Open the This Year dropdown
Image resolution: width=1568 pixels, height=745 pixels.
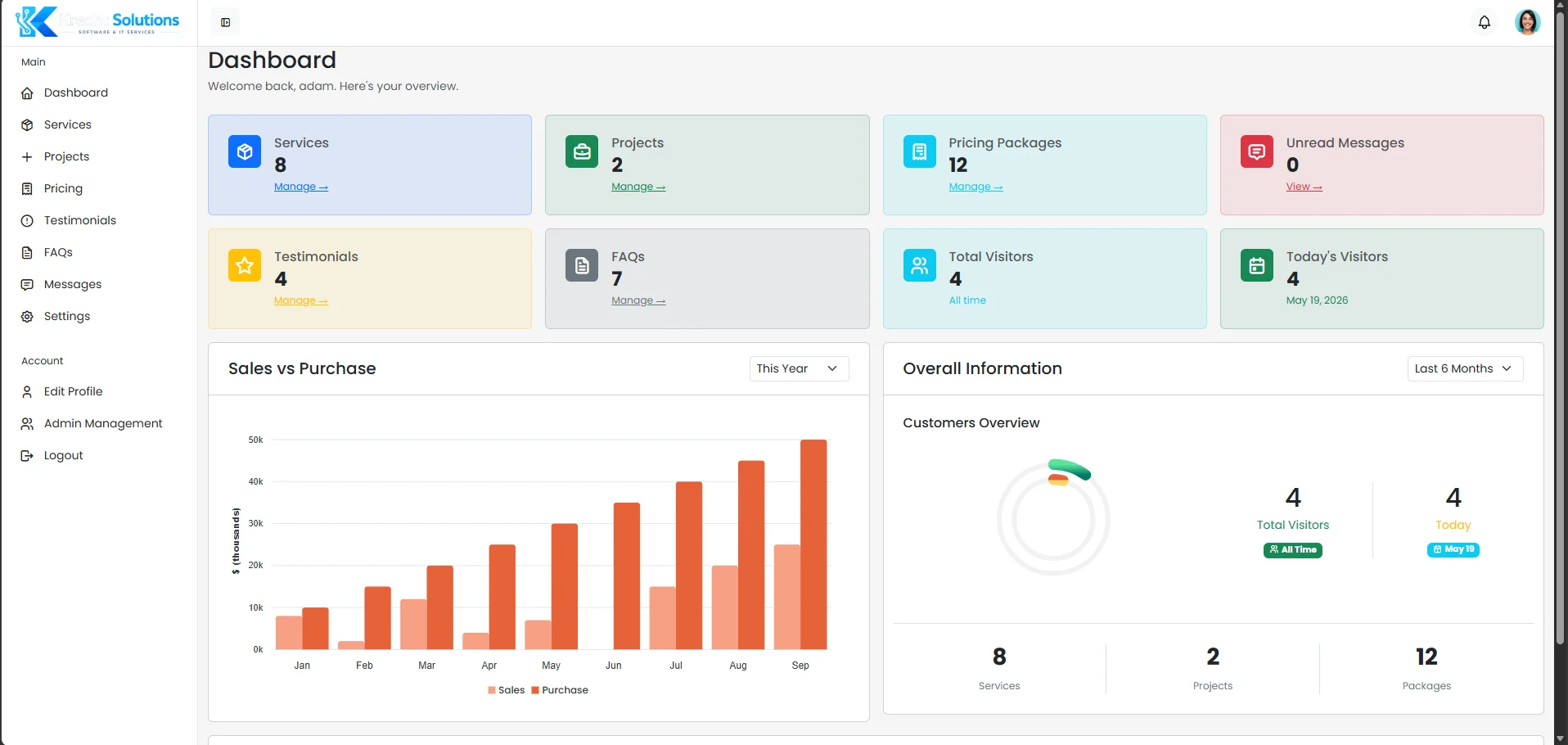coord(799,368)
